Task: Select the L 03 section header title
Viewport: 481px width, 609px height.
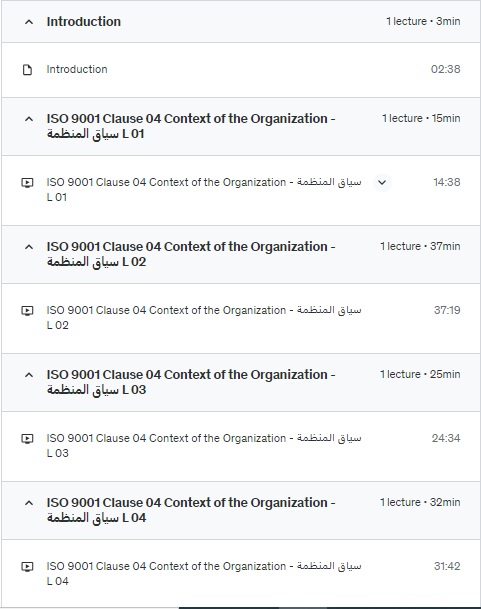Action: (191, 382)
